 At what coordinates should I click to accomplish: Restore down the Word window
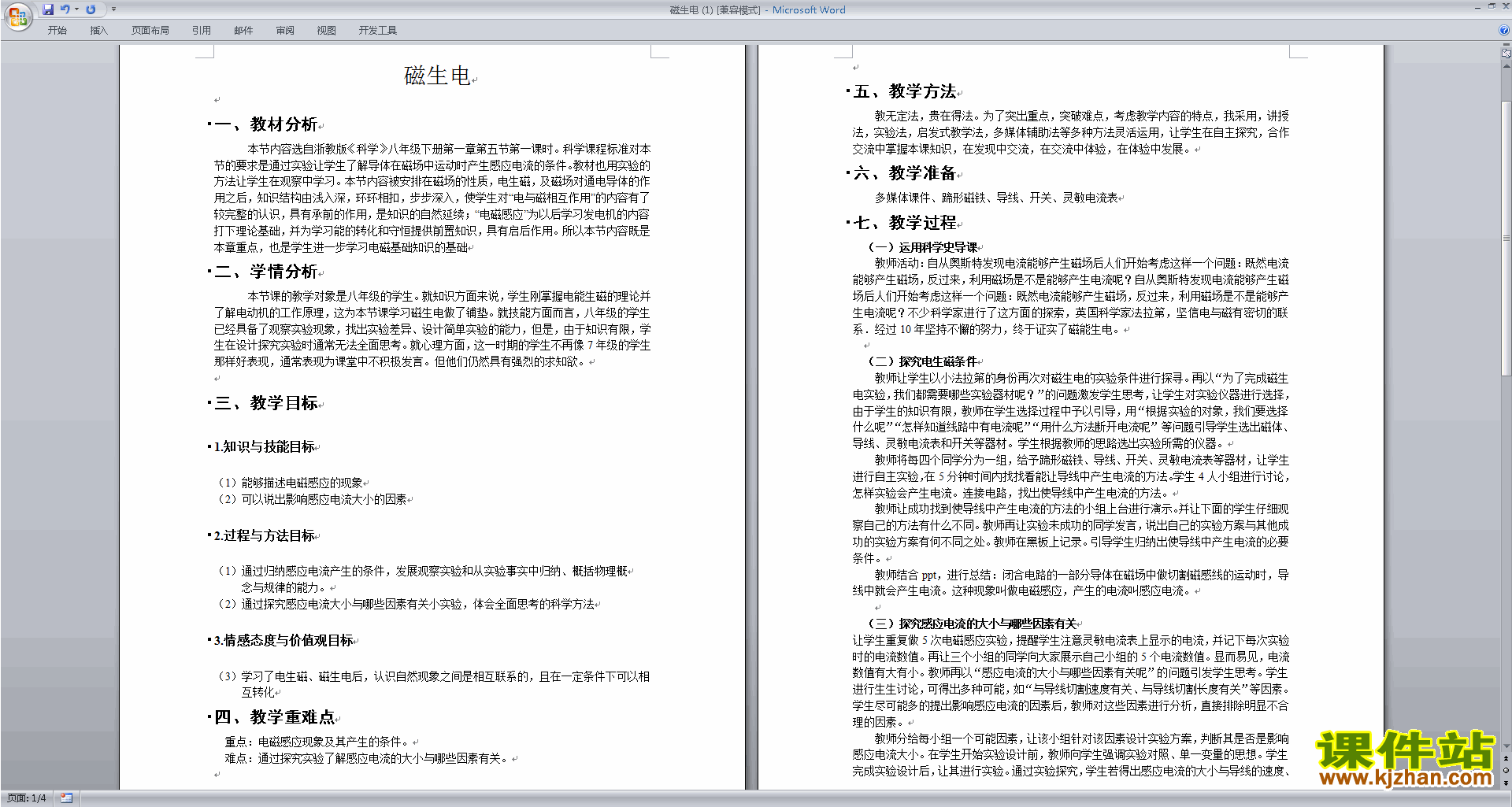(x=1492, y=7)
